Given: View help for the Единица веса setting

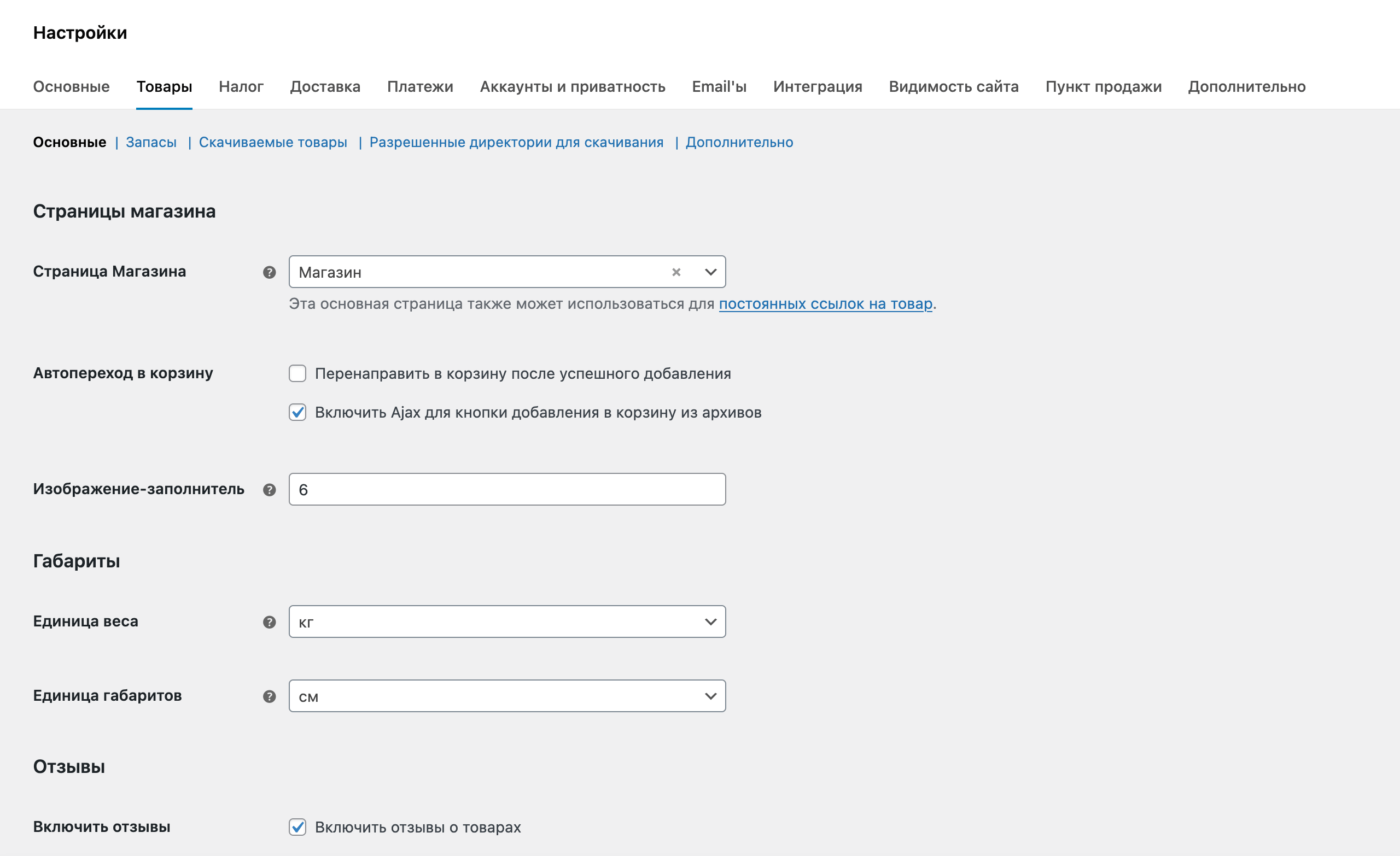Looking at the screenshot, I should pyautogui.click(x=267, y=622).
